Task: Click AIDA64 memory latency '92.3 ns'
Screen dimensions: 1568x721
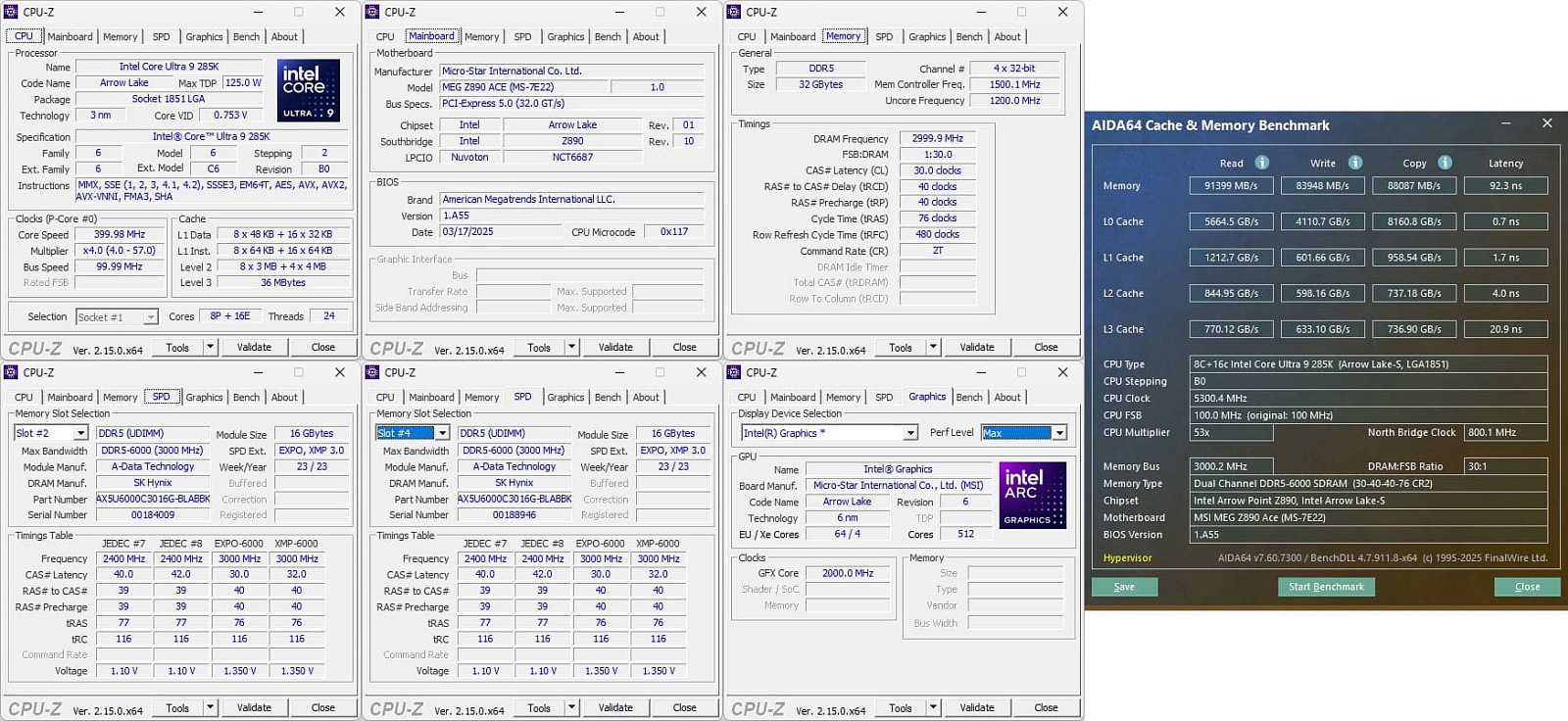Action: 1505,185
